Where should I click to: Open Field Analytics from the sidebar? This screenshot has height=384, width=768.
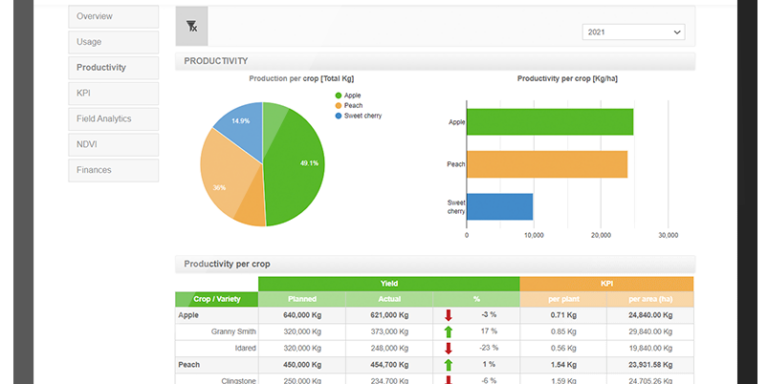pyautogui.click(x=114, y=119)
